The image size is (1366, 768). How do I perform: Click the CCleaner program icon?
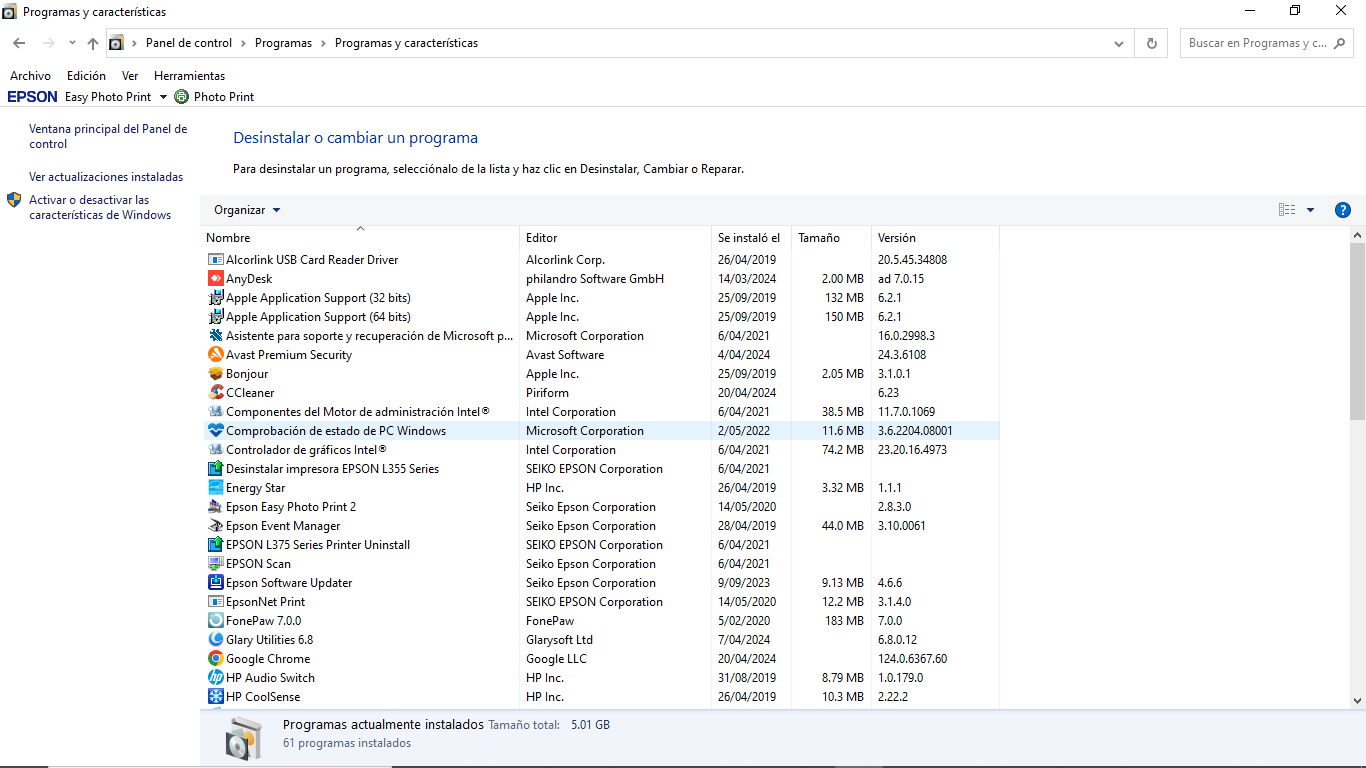click(216, 393)
